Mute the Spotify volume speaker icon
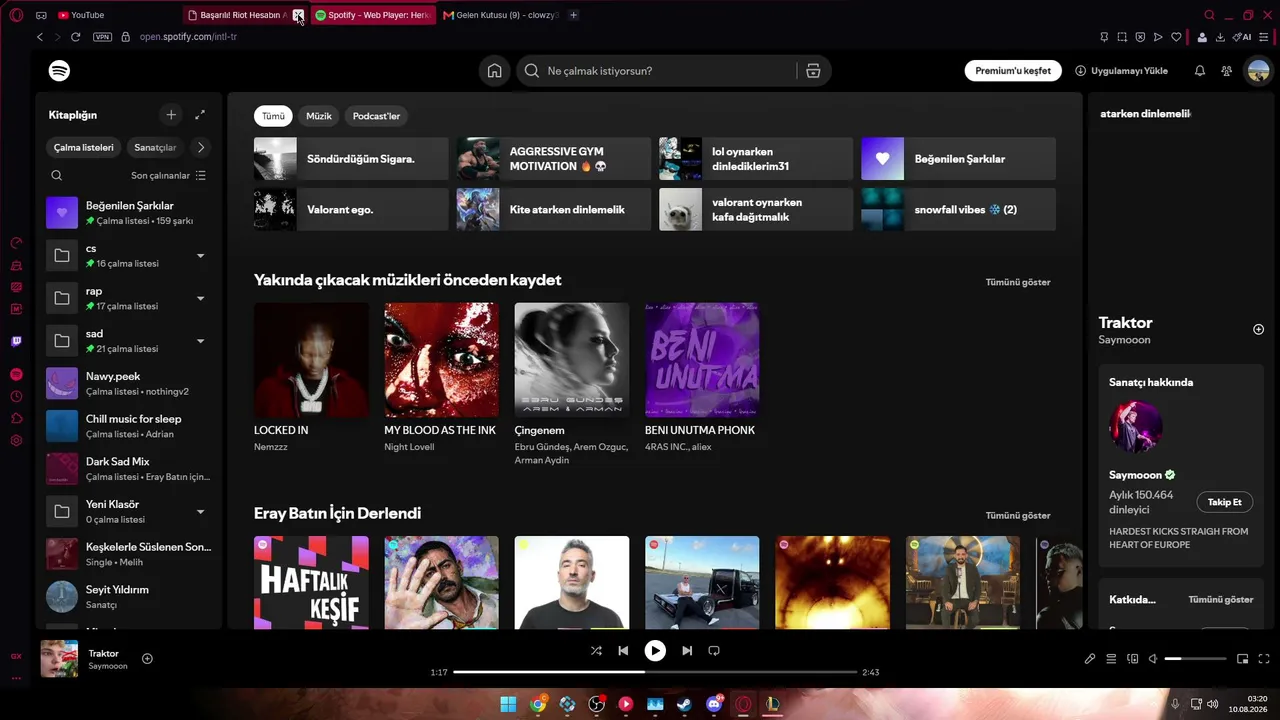The image size is (1280, 720). (1153, 659)
